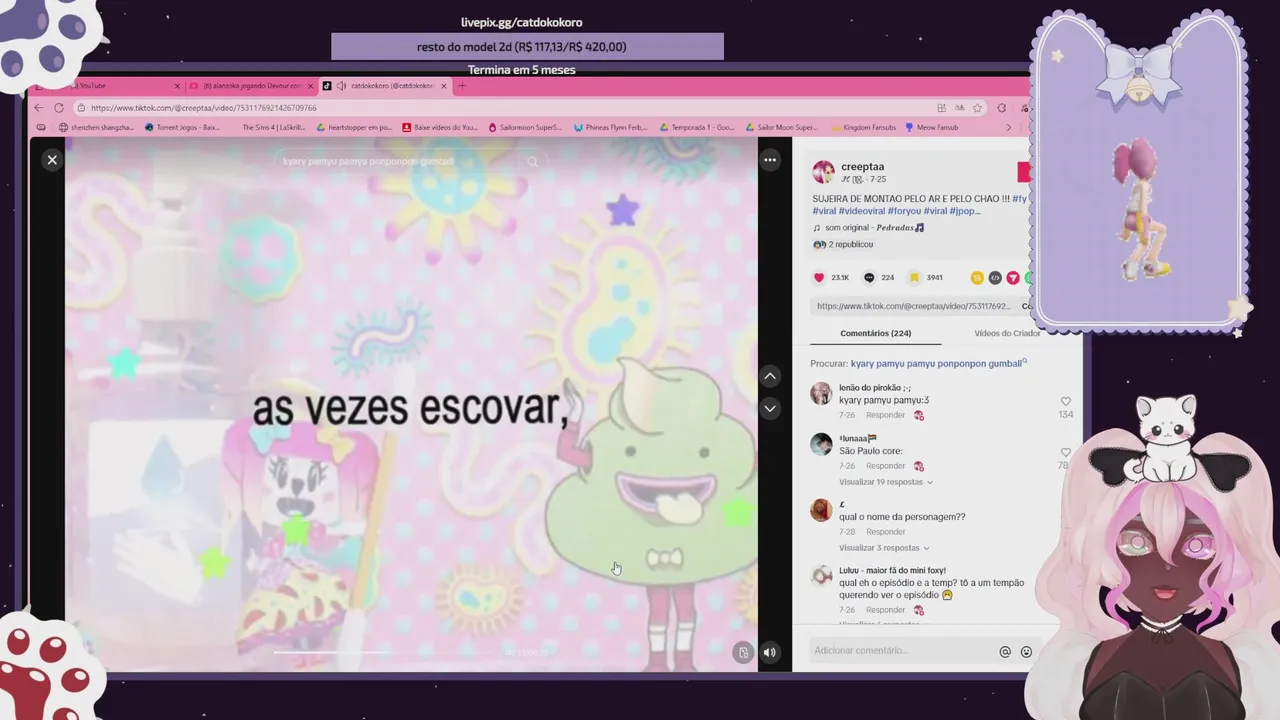
Task: Click the yellow repost share icon
Action: click(977, 277)
